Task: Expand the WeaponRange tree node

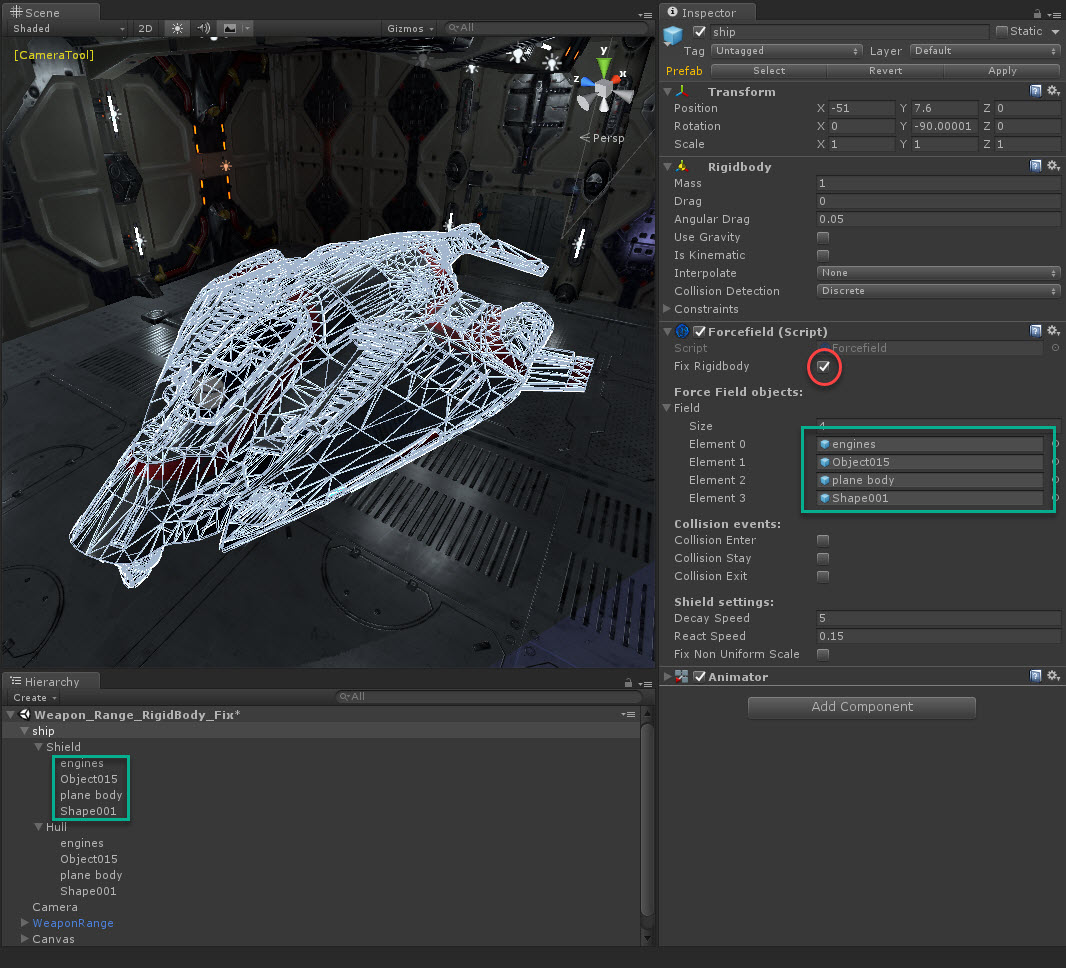Action: tap(24, 922)
